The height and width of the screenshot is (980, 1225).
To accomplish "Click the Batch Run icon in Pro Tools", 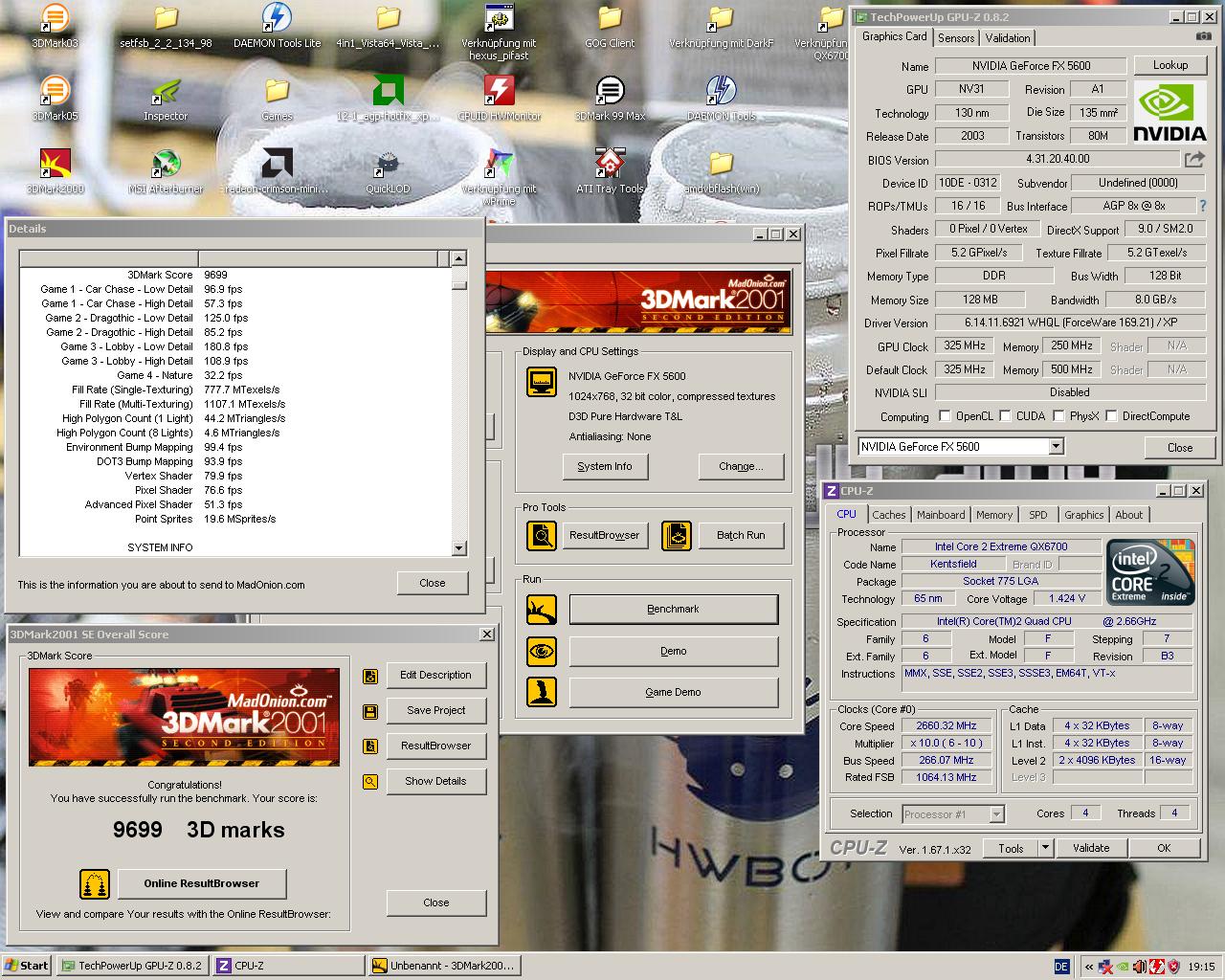I will pyautogui.click(x=676, y=535).
